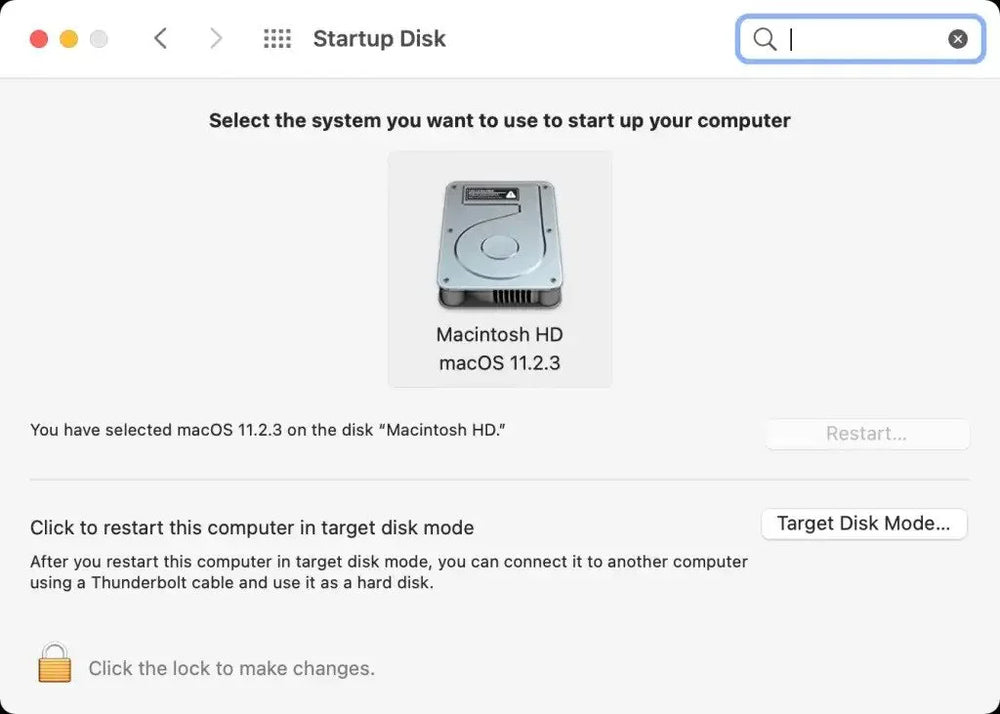Click the "Startup Disk" window title

click(379, 39)
